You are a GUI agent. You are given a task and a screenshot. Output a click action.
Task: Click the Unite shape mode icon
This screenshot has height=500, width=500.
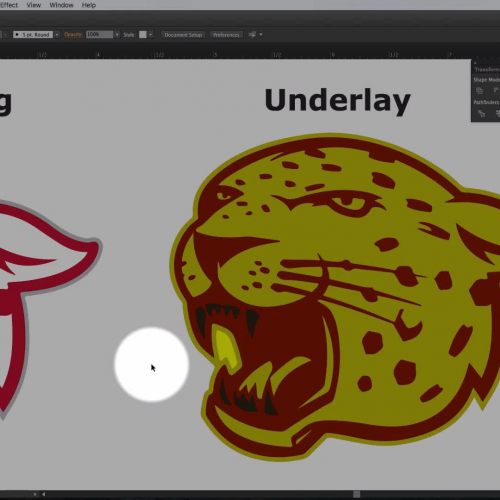480,90
